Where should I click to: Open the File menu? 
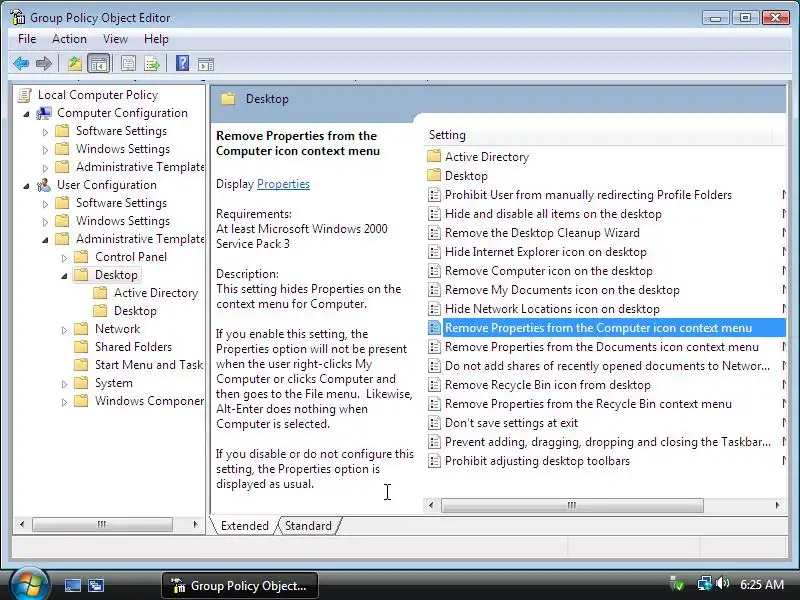[27, 39]
